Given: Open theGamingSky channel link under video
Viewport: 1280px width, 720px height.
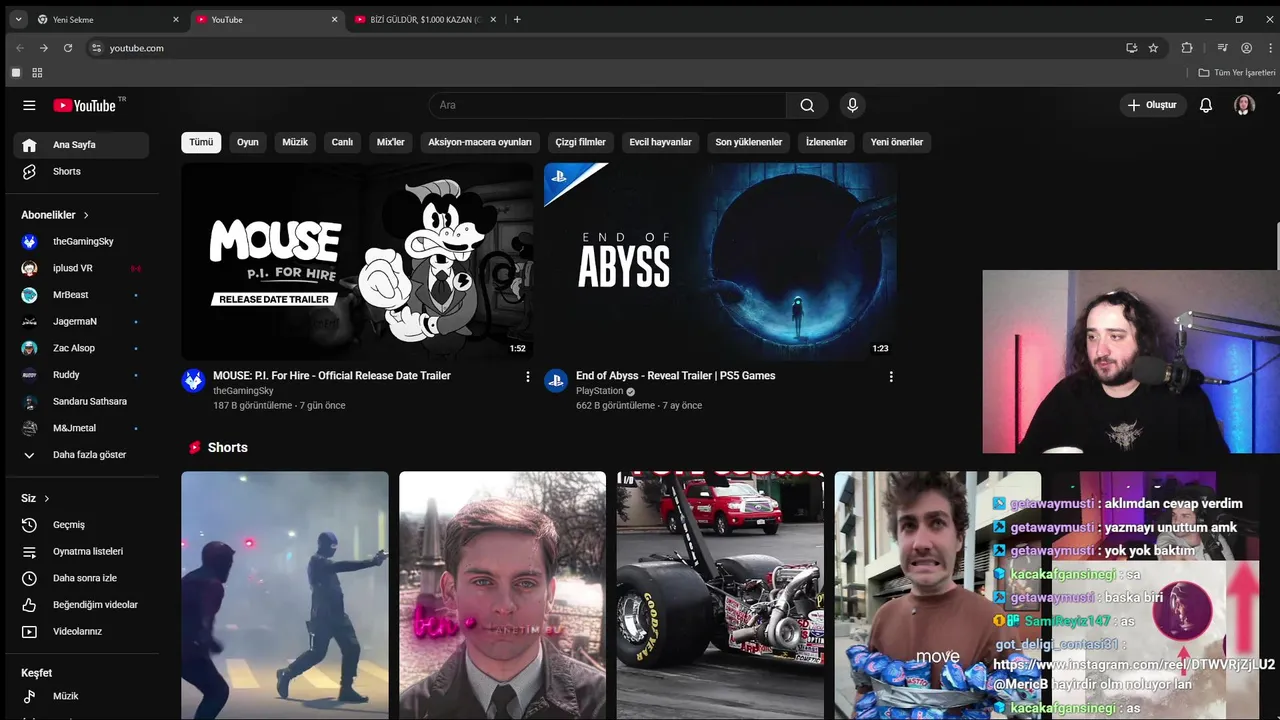Looking at the screenshot, I should [243, 391].
